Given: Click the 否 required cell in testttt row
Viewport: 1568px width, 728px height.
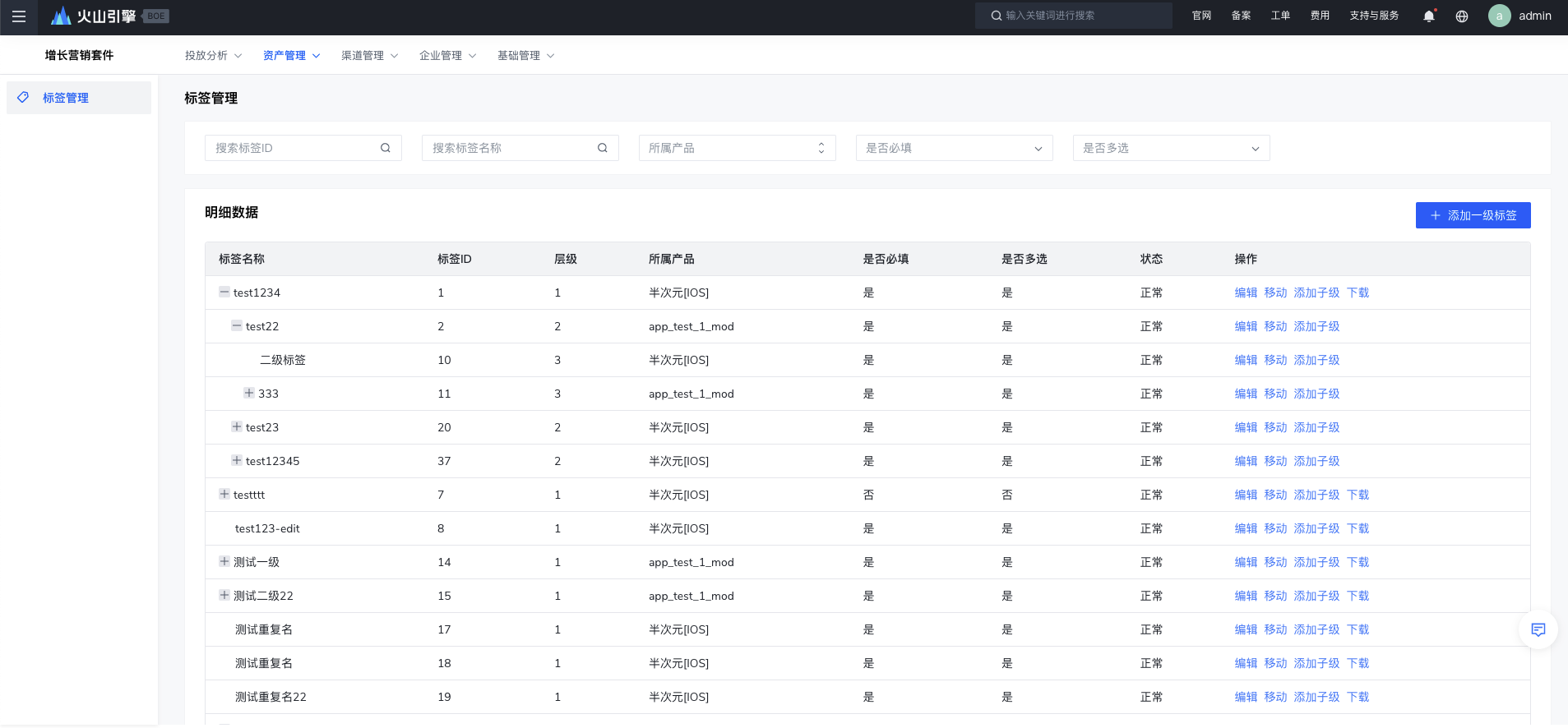Looking at the screenshot, I should click(868, 495).
